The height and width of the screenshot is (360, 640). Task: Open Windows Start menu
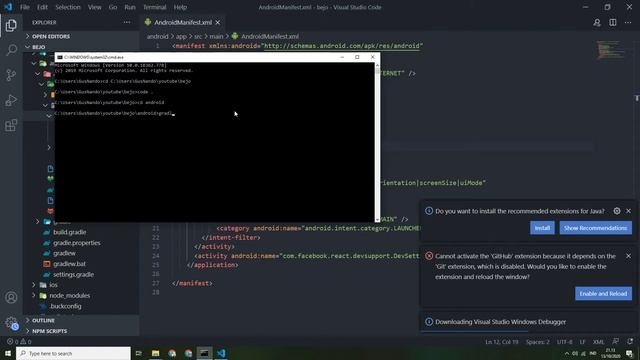[8, 353]
